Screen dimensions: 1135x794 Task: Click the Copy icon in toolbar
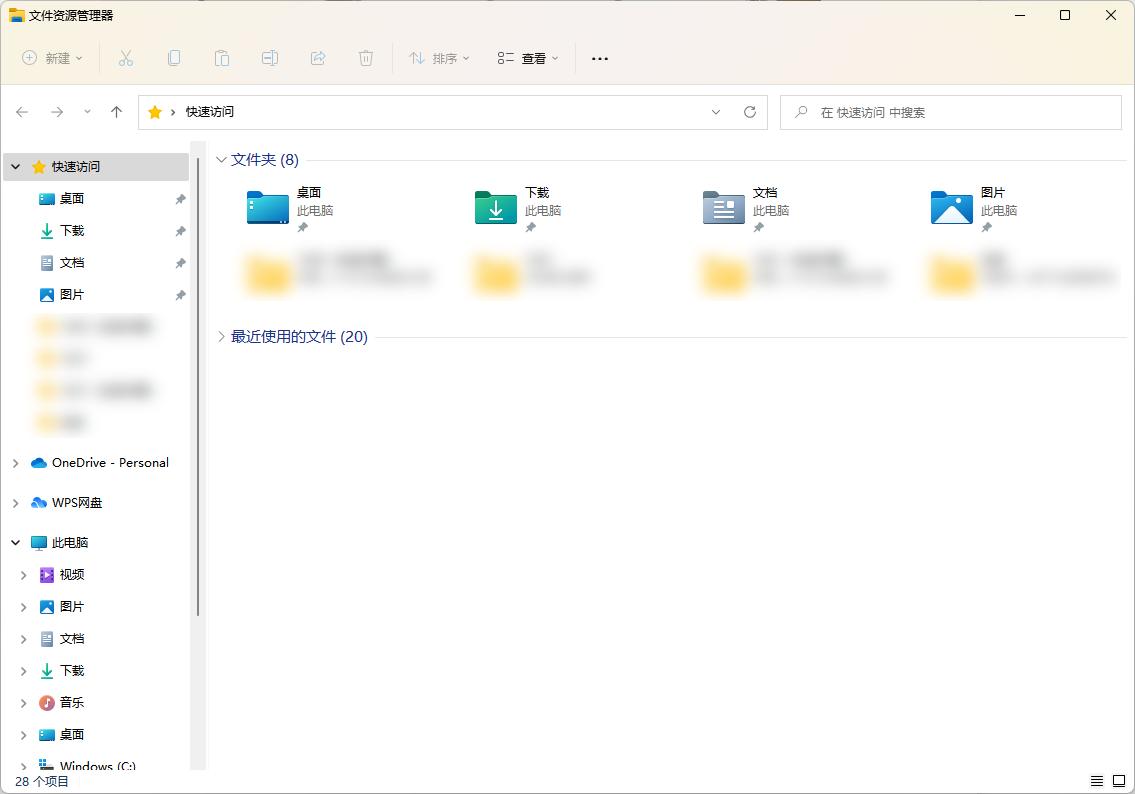tap(174, 58)
